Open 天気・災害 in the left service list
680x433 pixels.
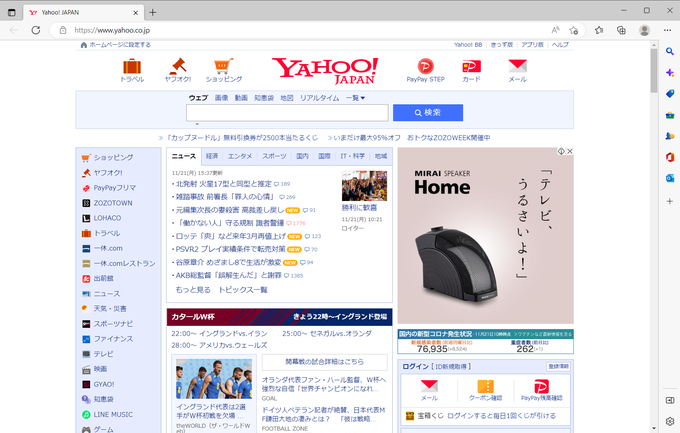[110, 309]
